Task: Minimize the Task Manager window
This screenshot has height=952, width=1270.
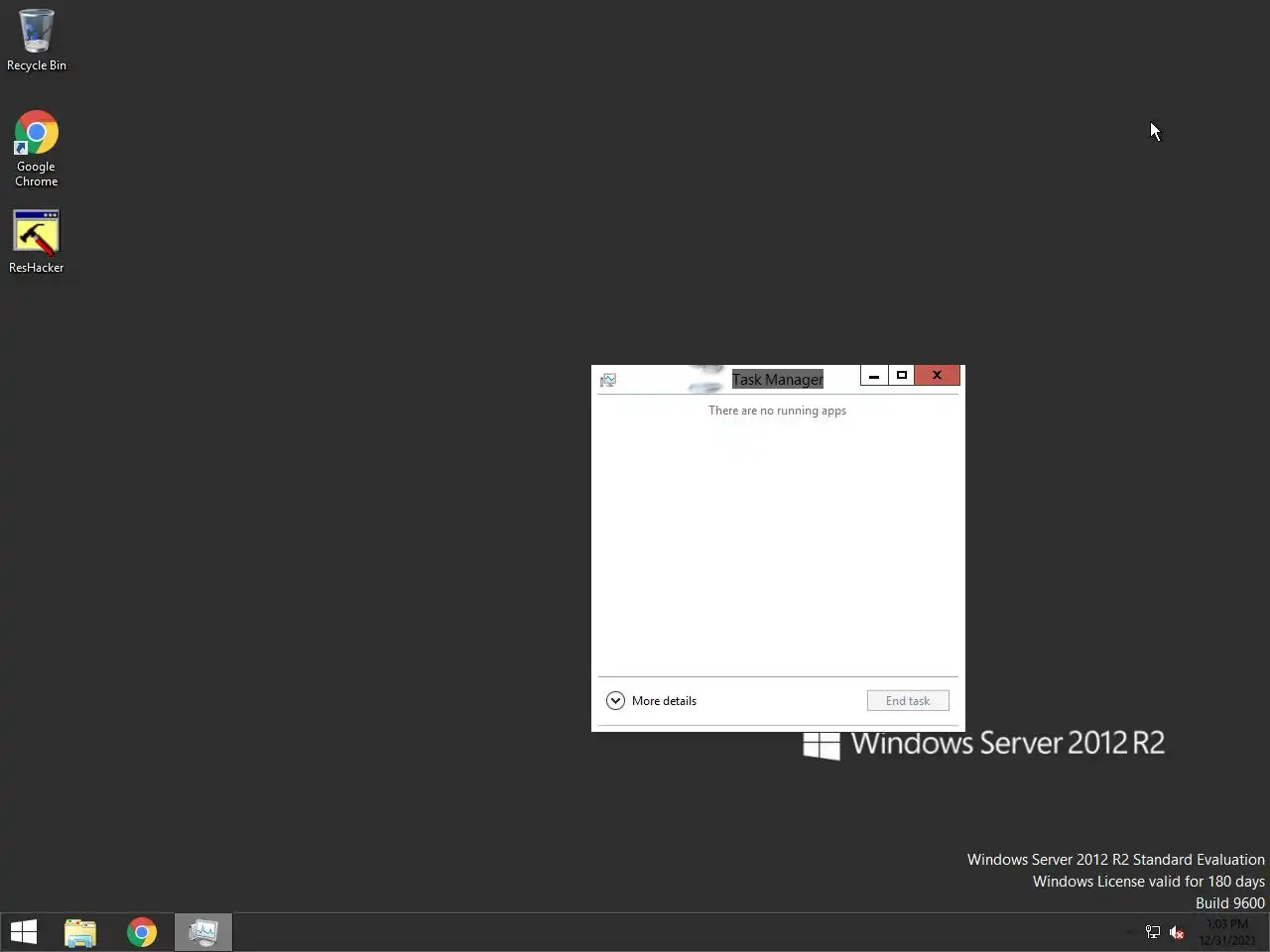Action: (x=873, y=375)
